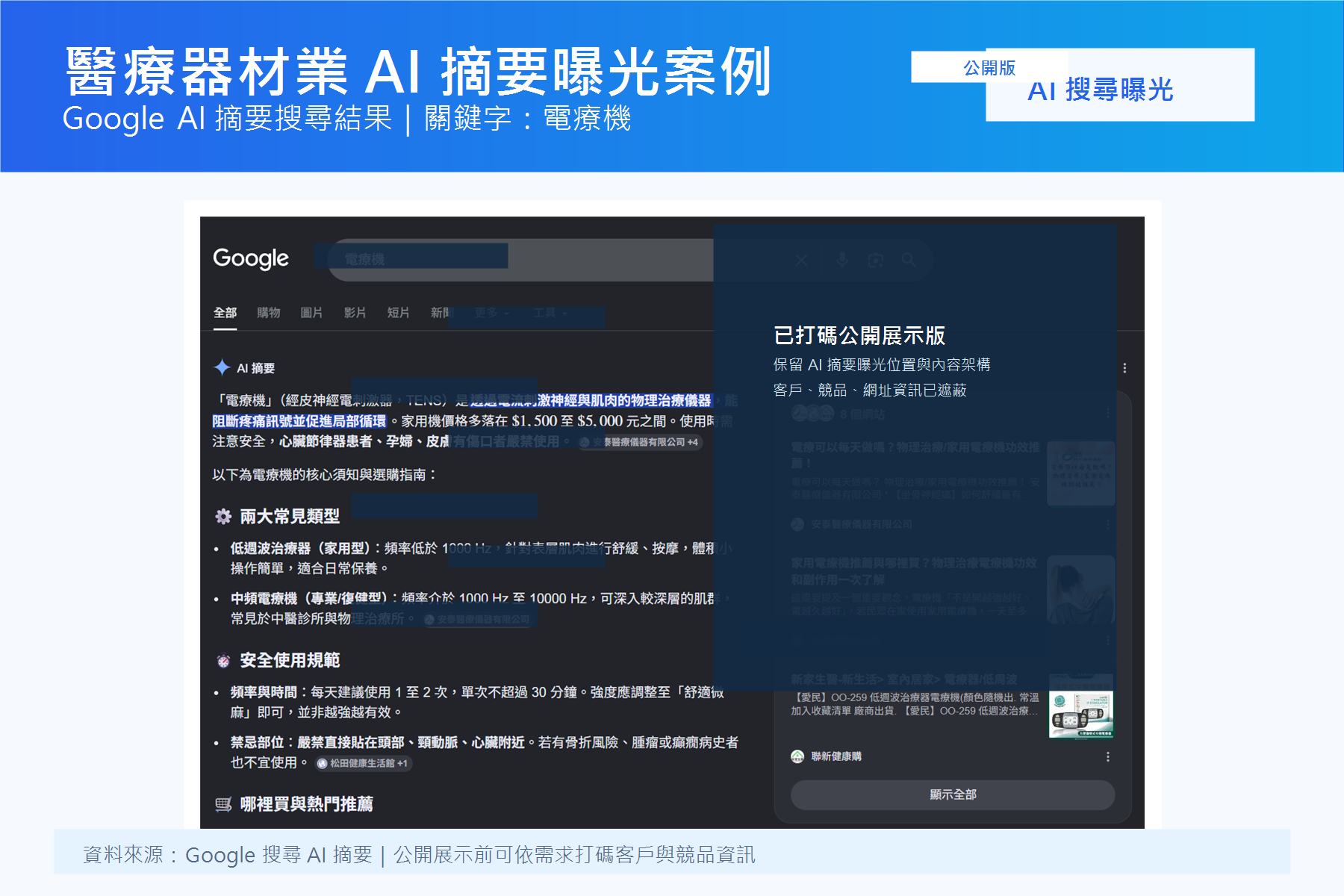Click the footer text 資料來源：Google 搜尋 AI 摘要

click(228, 855)
